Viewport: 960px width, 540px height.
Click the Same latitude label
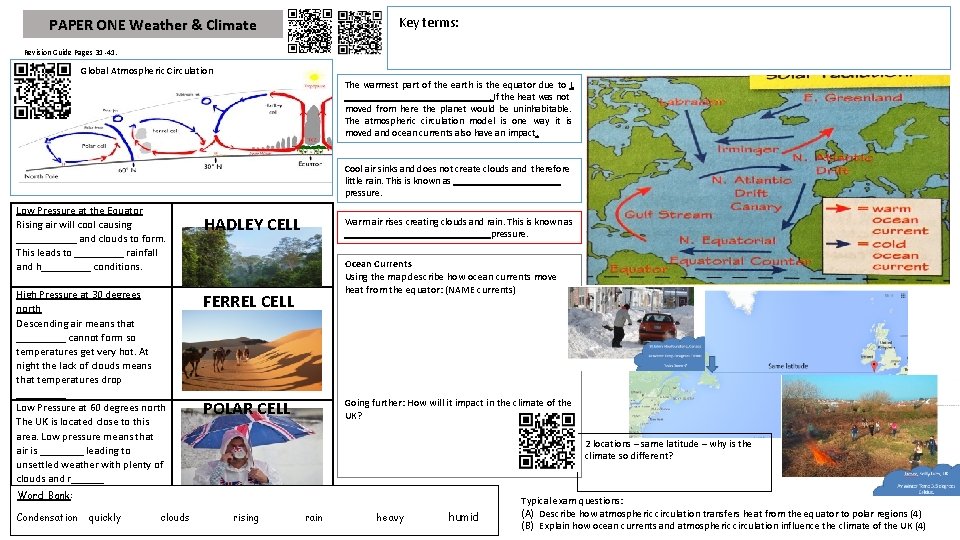(x=788, y=366)
